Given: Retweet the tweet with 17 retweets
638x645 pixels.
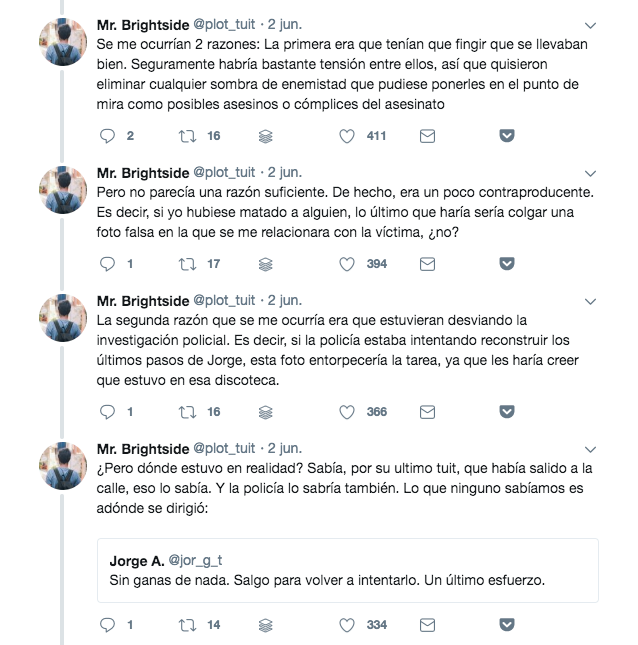Looking at the screenshot, I should coord(187,264).
